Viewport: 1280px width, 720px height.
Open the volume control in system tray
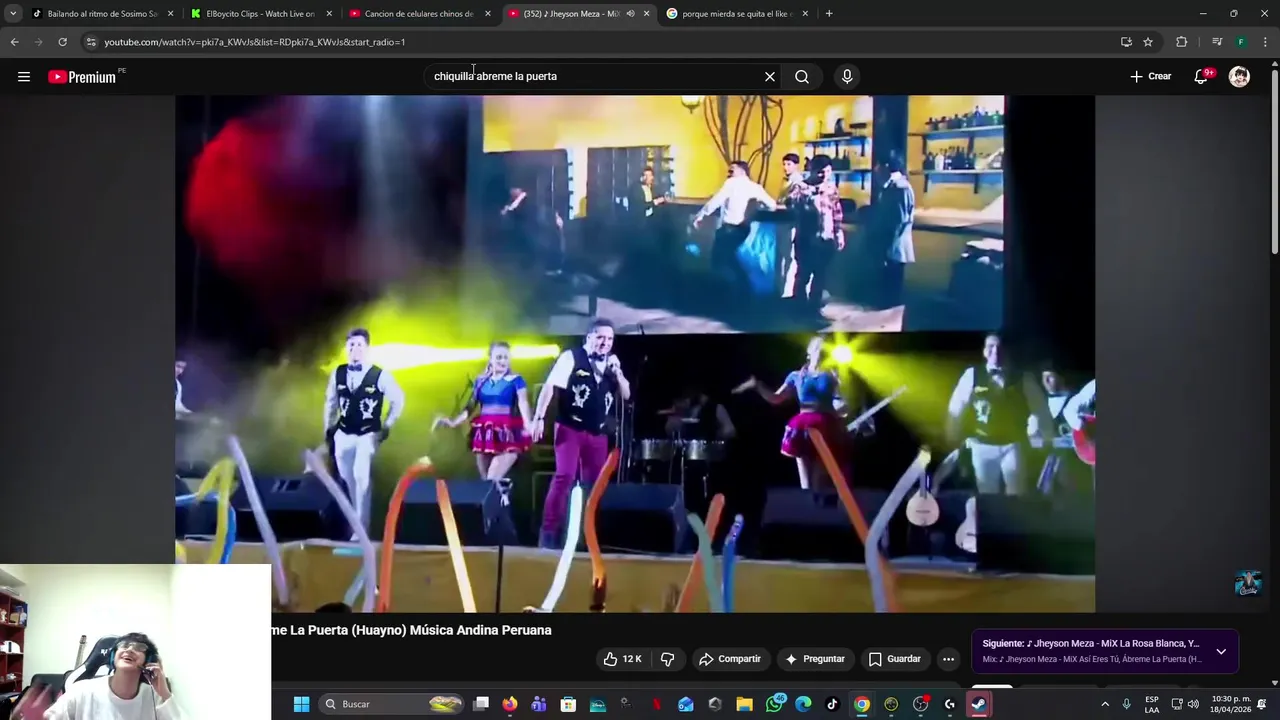tap(1193, 704)
